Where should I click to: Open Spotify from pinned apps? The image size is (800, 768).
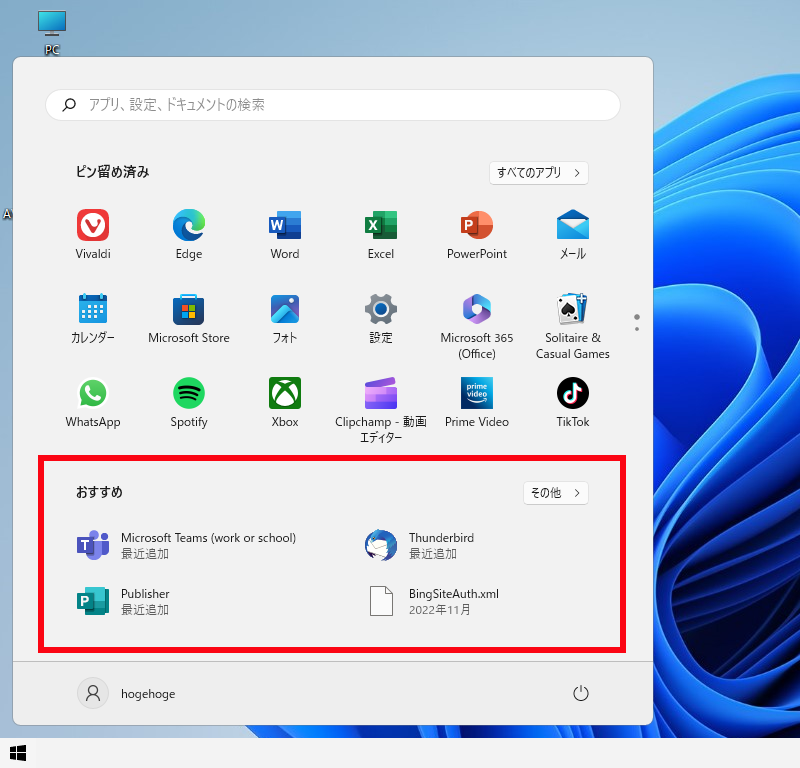click(x=189, y=403)
